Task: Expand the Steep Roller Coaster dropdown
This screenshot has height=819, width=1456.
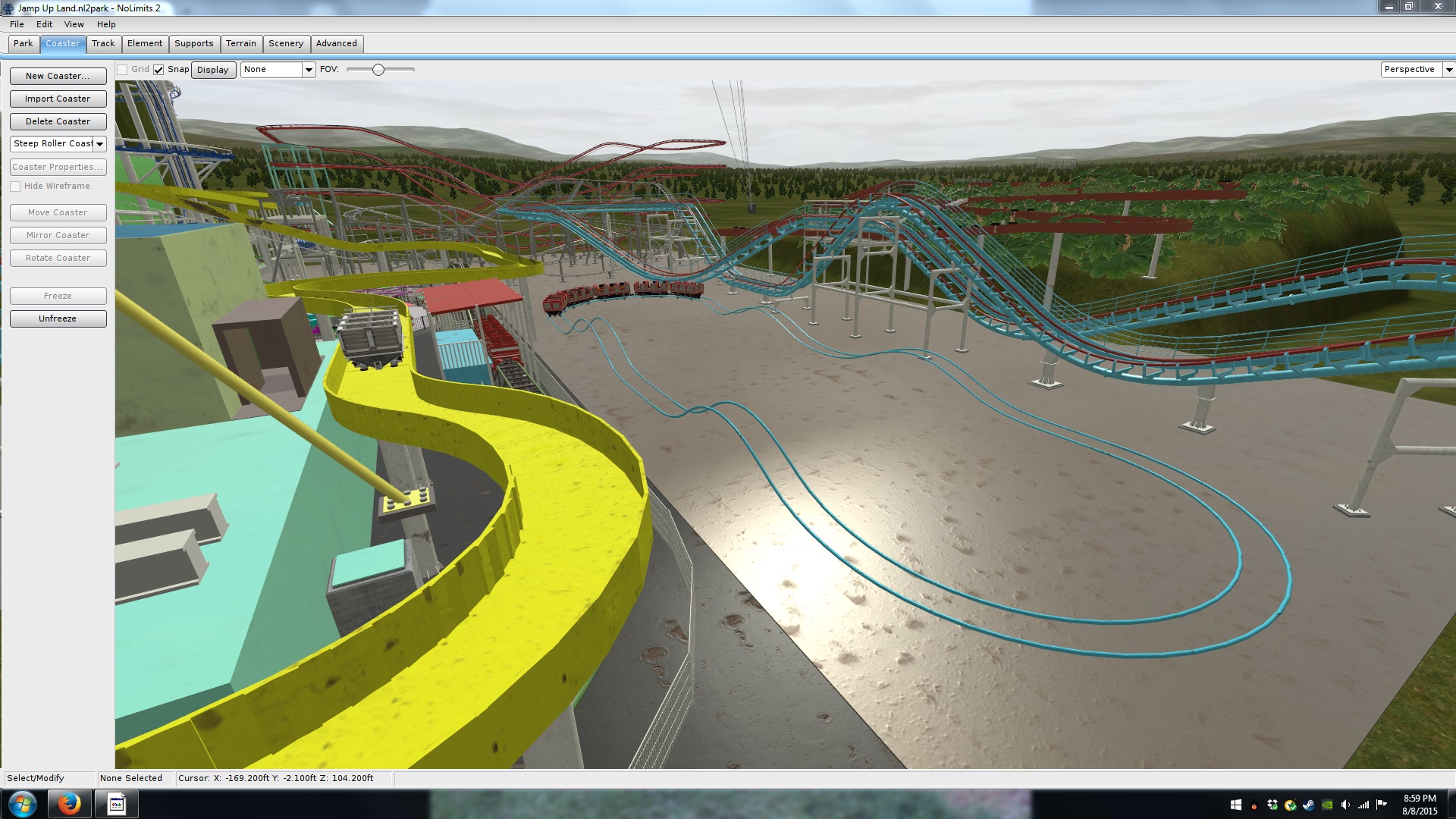Action: (x=99, y=144)
